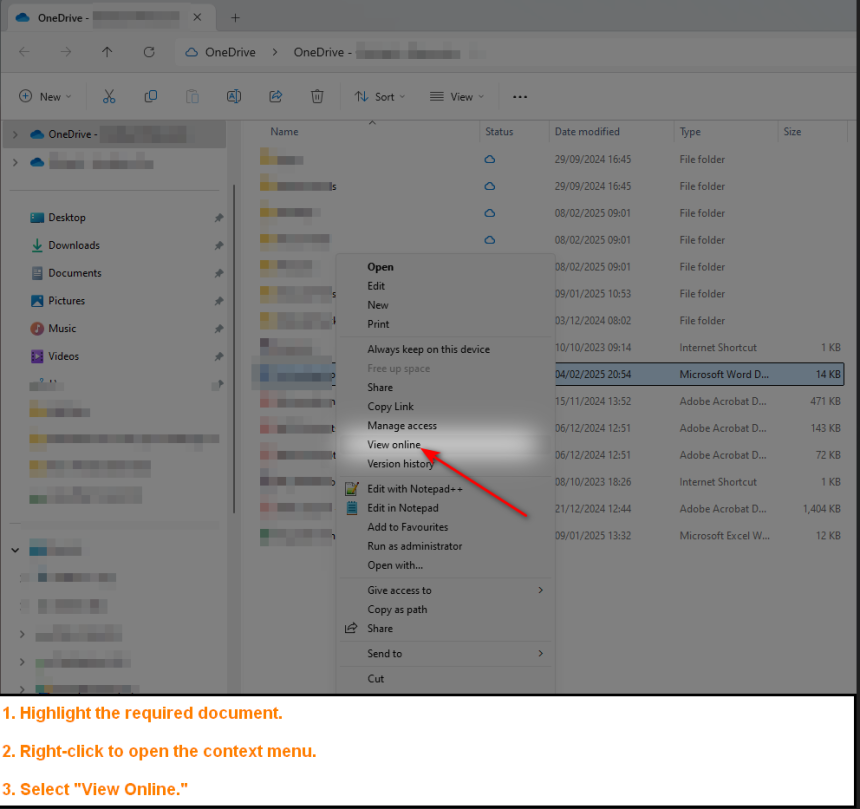This screenshot has width=860, height=809.
Task: Select View online in context menu
Action: (x=394, y=445)
